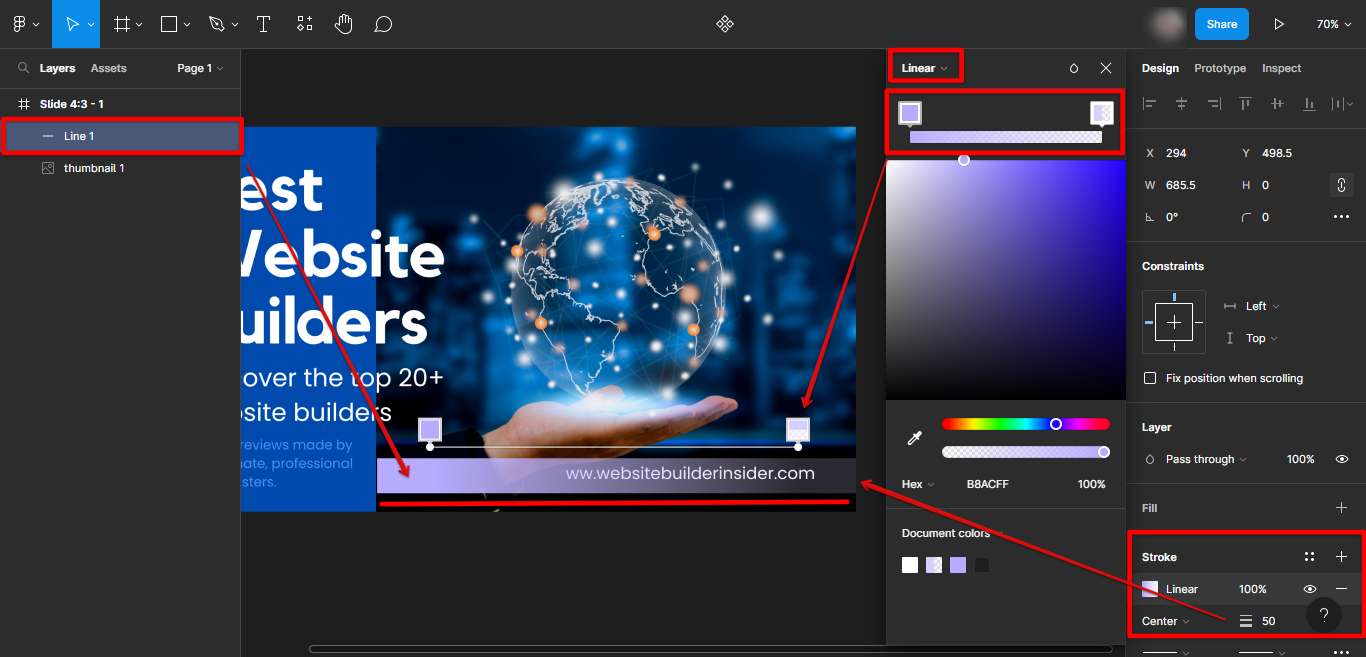Click the blend mode droplet icon

pyautogui.click(x=1074, y=68)
